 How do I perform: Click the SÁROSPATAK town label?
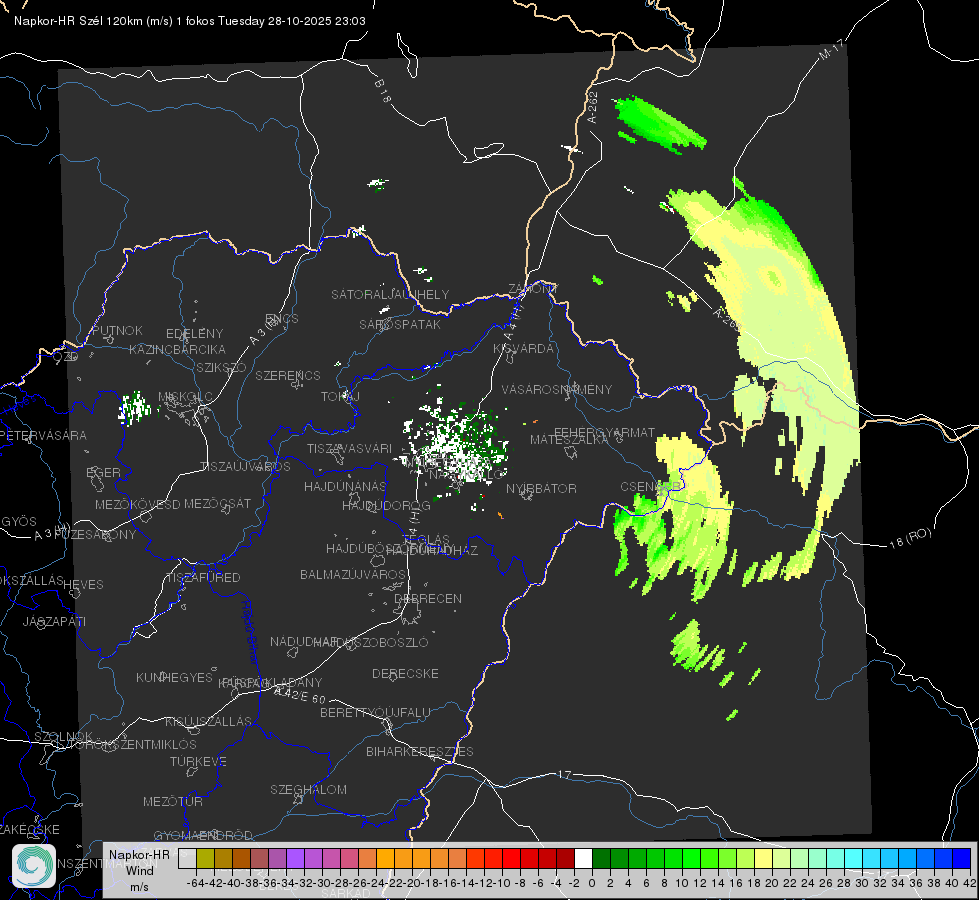pos(400,324)
